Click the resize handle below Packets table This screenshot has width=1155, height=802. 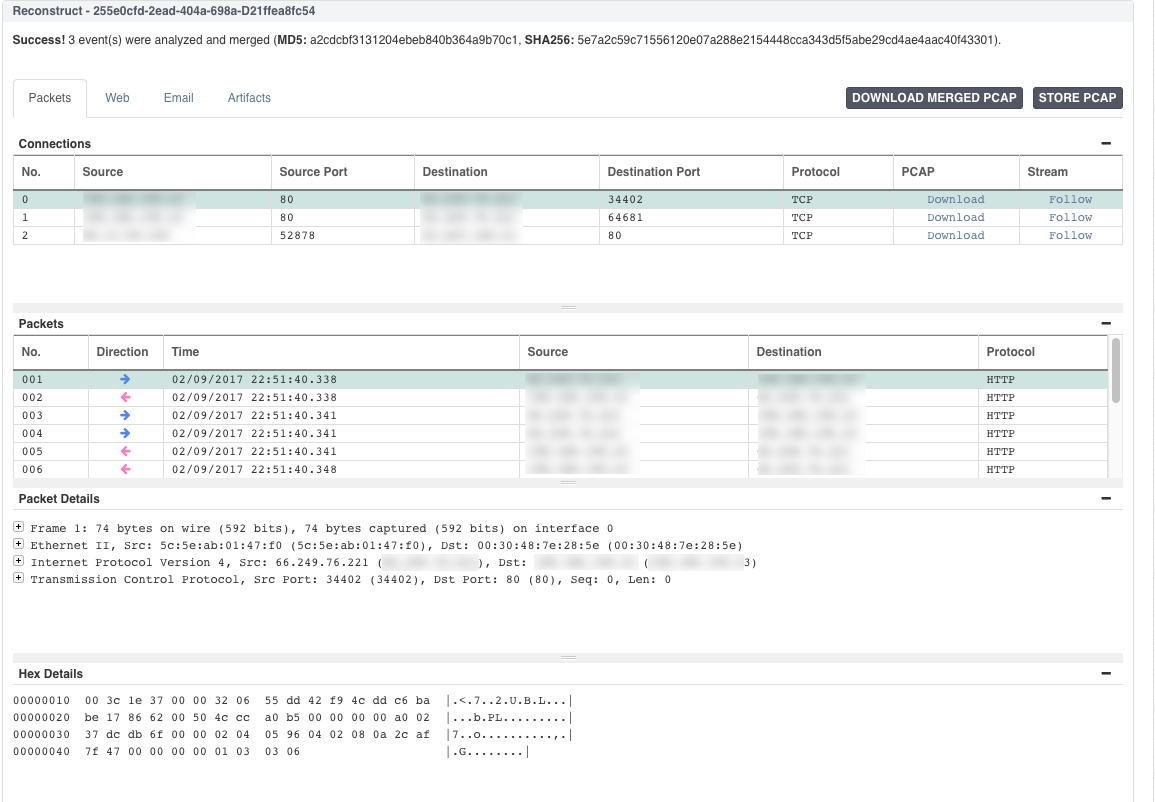(568, 483)
